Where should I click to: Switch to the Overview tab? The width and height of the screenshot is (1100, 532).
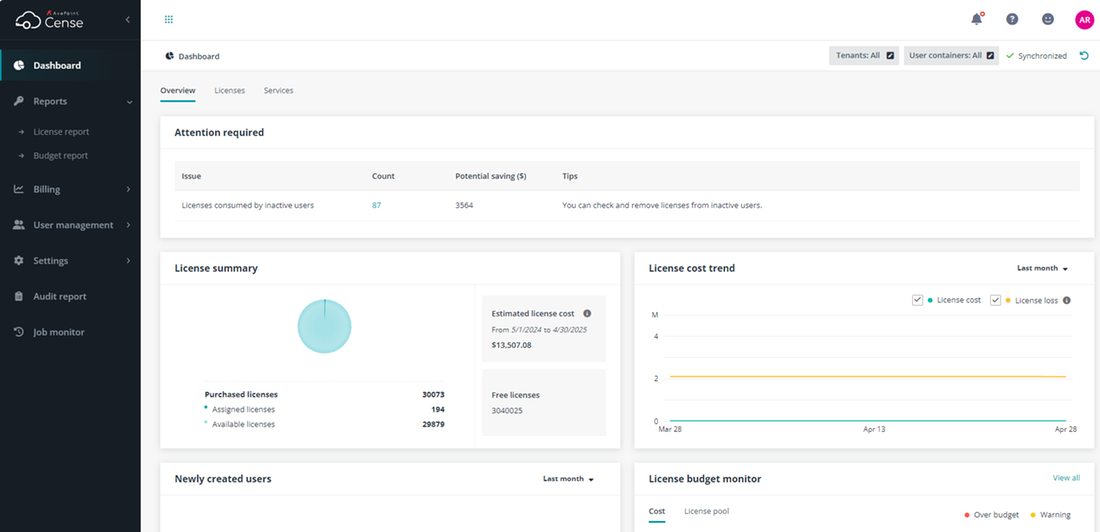(x=177, y=91)
